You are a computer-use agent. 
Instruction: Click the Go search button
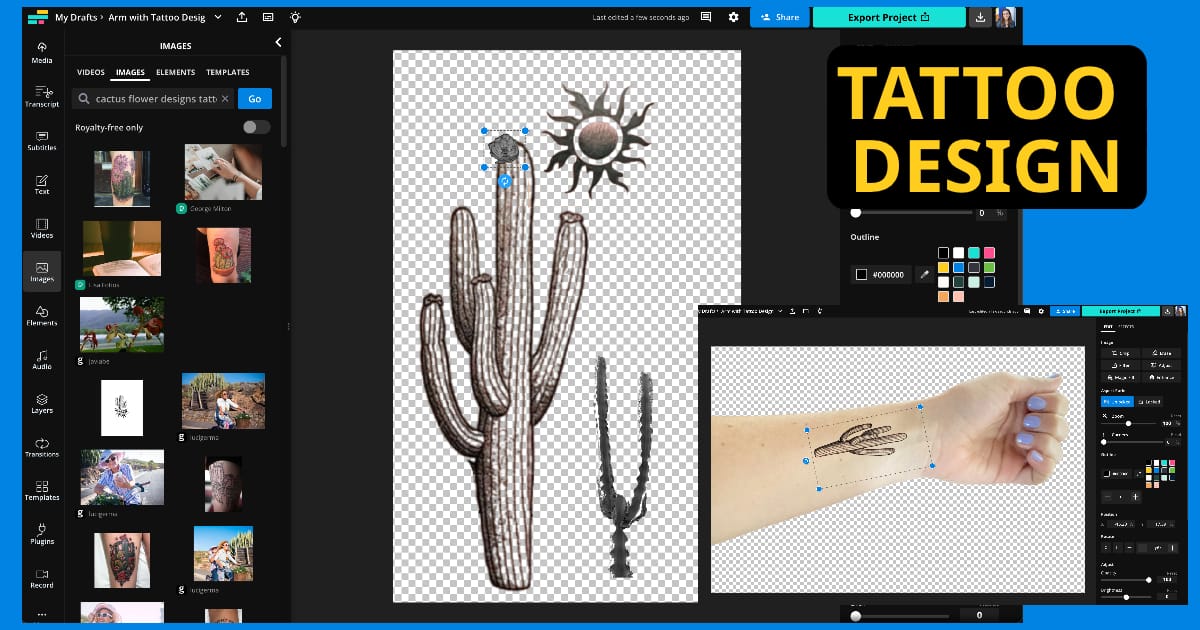tap(255, 99)
